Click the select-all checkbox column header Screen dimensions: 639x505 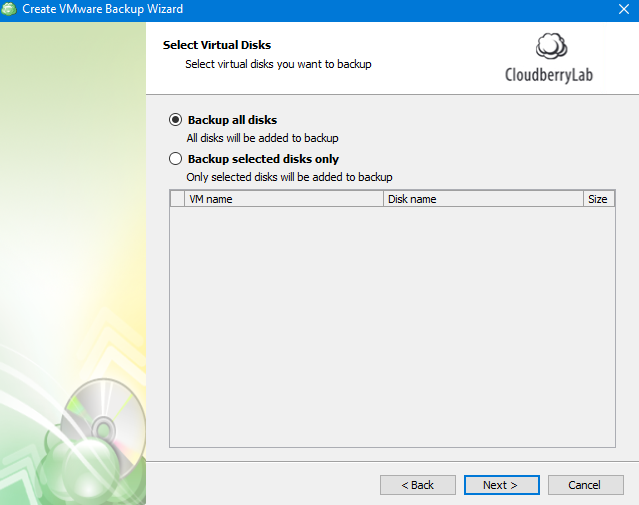[177, 199]
